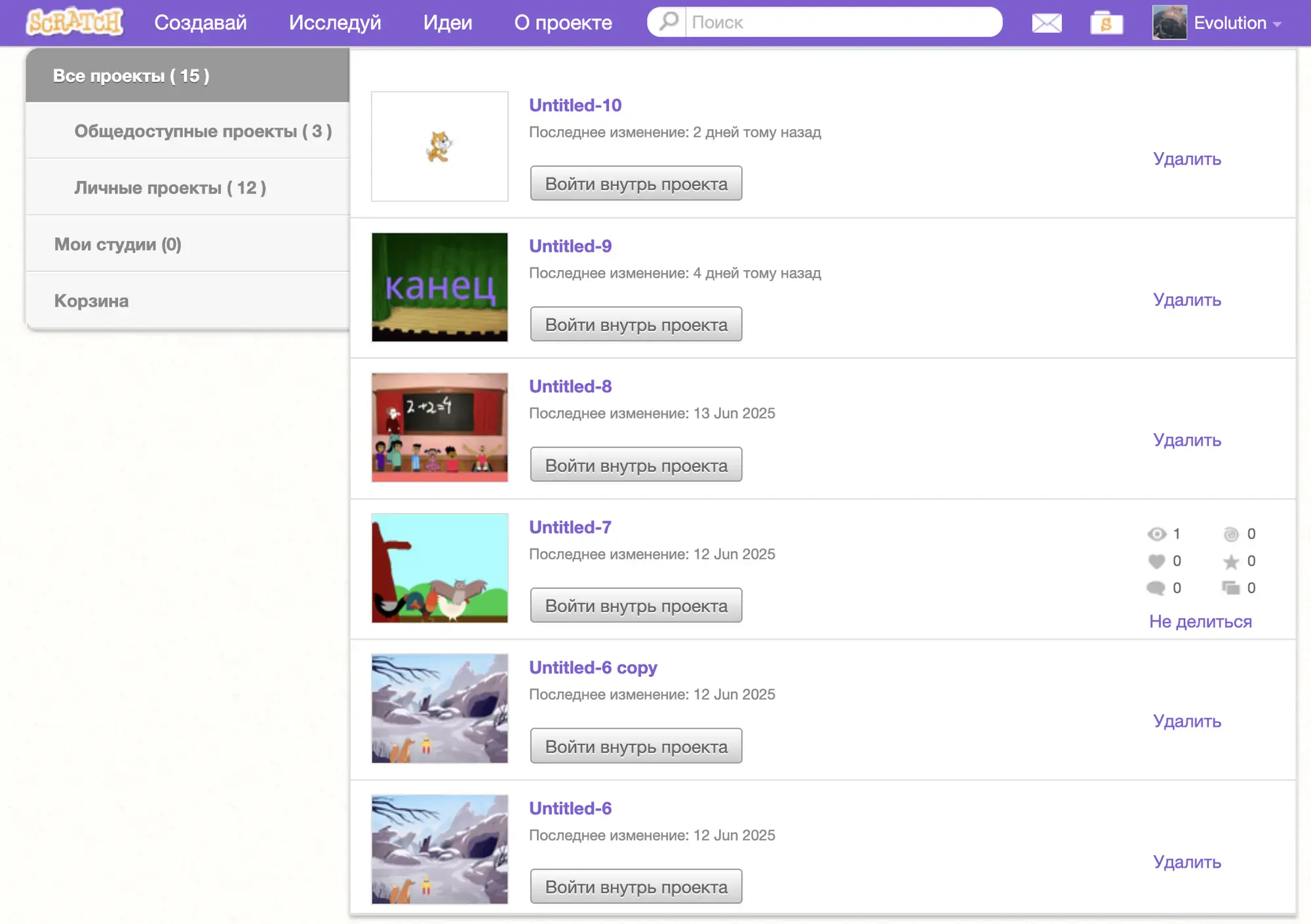The image size is (1311, 924).
Task: Click Удалить for Untitled-9
Action: point(1187,300)
